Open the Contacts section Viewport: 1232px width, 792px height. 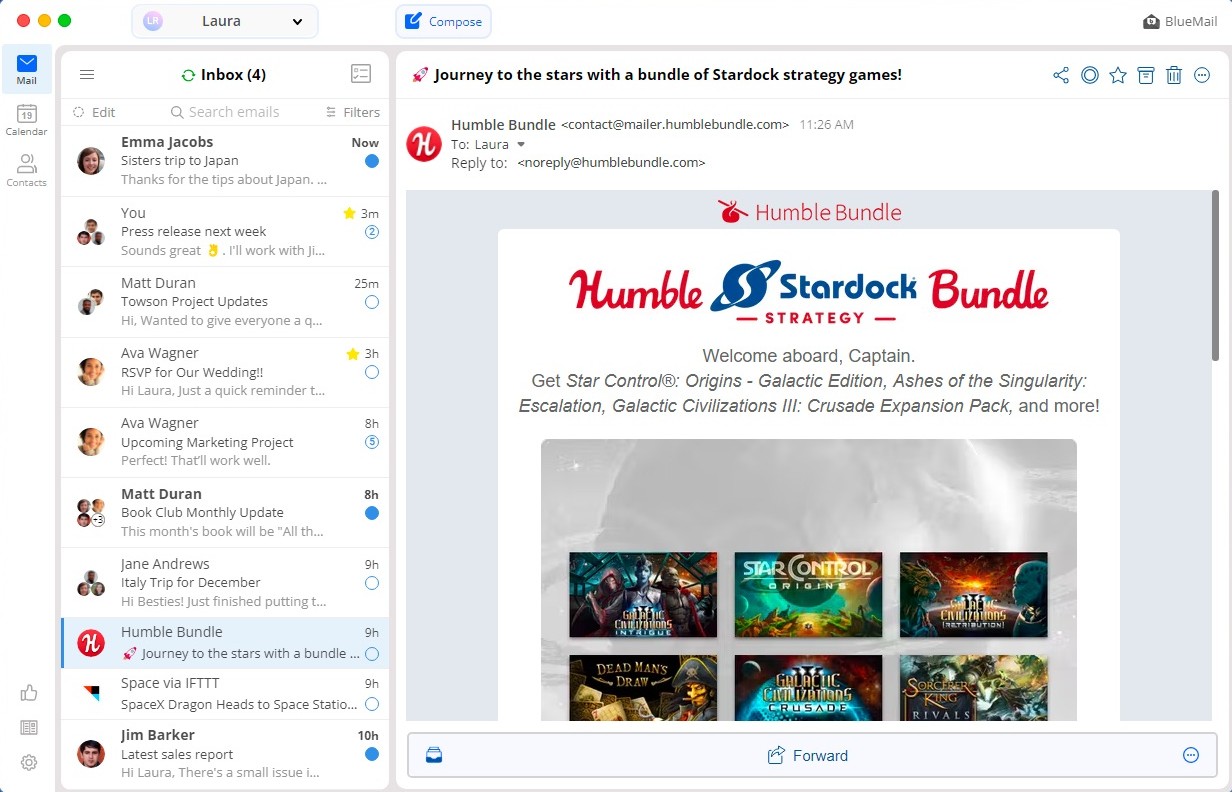[27, 170]
